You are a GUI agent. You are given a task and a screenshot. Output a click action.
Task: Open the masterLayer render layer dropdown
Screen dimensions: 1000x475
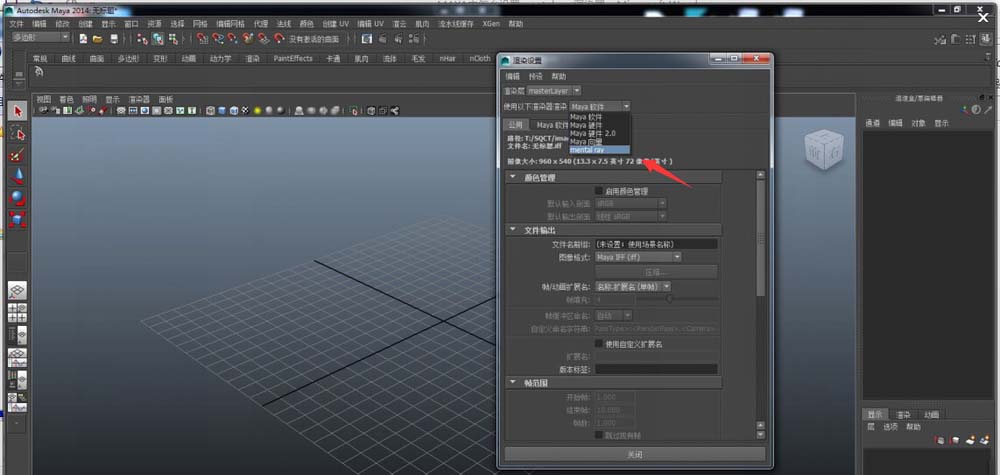click(554, 91)
